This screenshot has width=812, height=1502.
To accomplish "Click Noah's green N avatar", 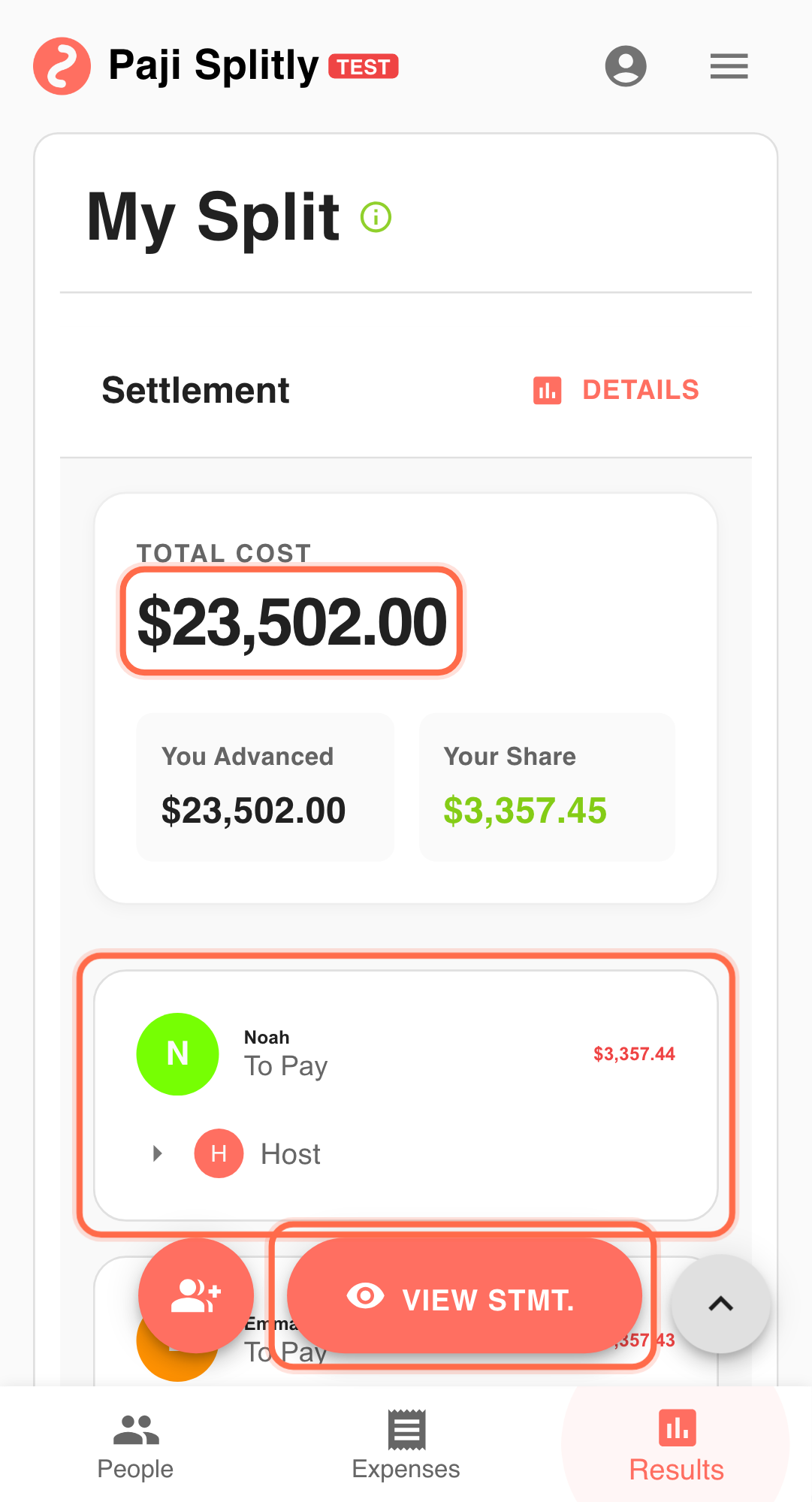I will (177, 1053).
